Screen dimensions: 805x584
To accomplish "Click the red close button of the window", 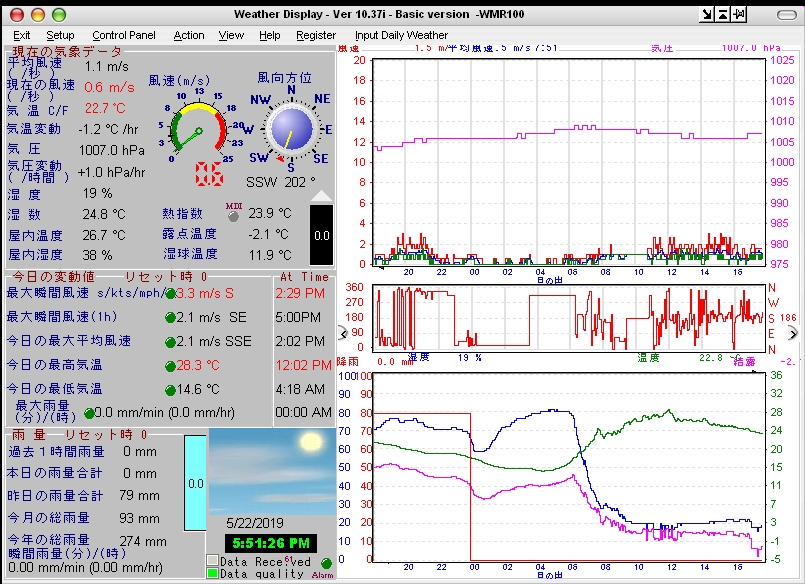I will pos(17,15).
